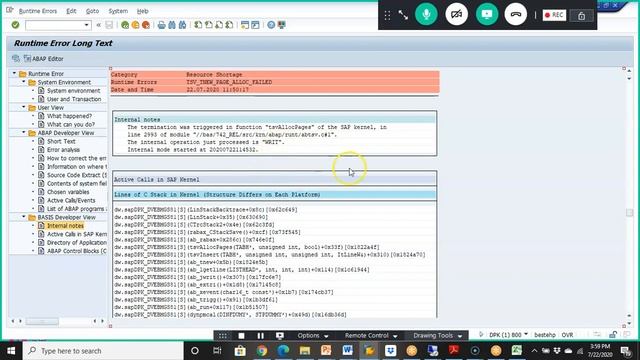Image resolution: width=640 pixels, height=360 pixels.
Task: Click the green Enter checkmark icon
Action: tap(16, 25)
